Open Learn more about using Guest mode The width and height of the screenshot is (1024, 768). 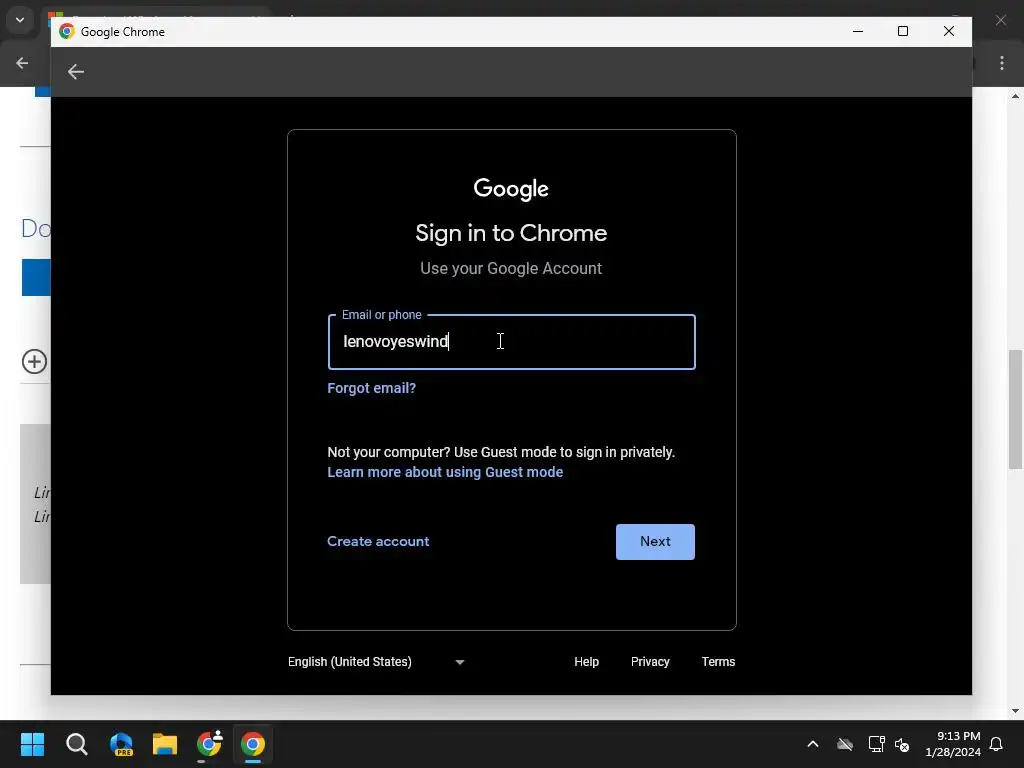pyautogui.click(x=445, y=472)
